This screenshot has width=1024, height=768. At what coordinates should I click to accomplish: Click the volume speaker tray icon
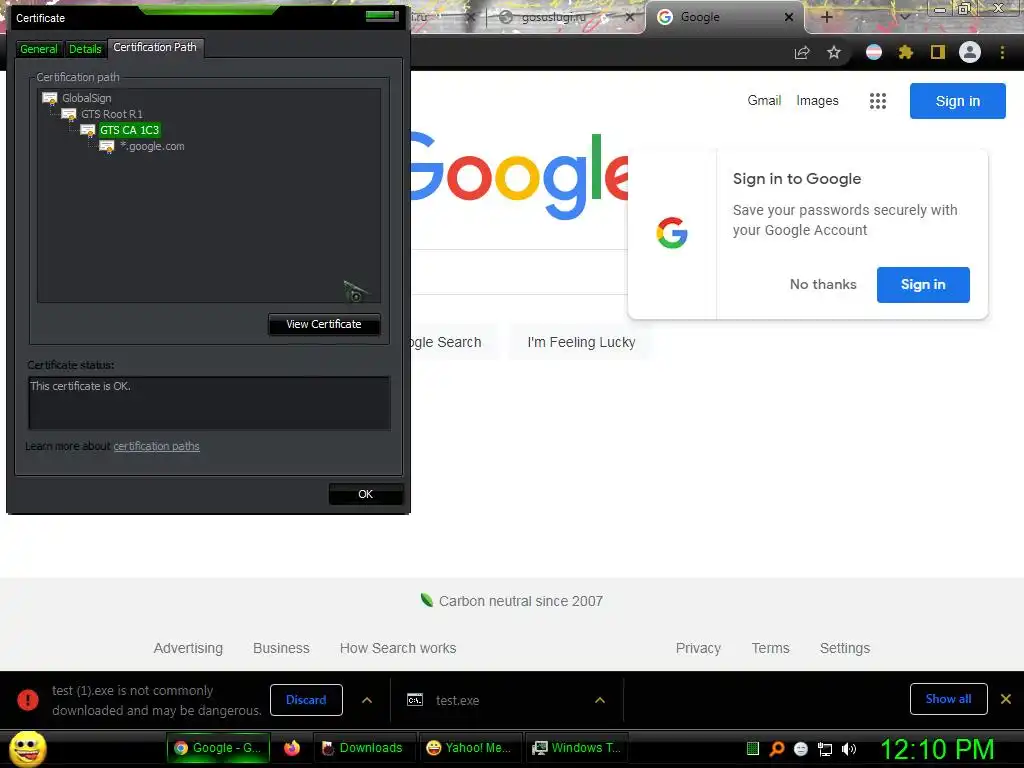tap(849, 749)
